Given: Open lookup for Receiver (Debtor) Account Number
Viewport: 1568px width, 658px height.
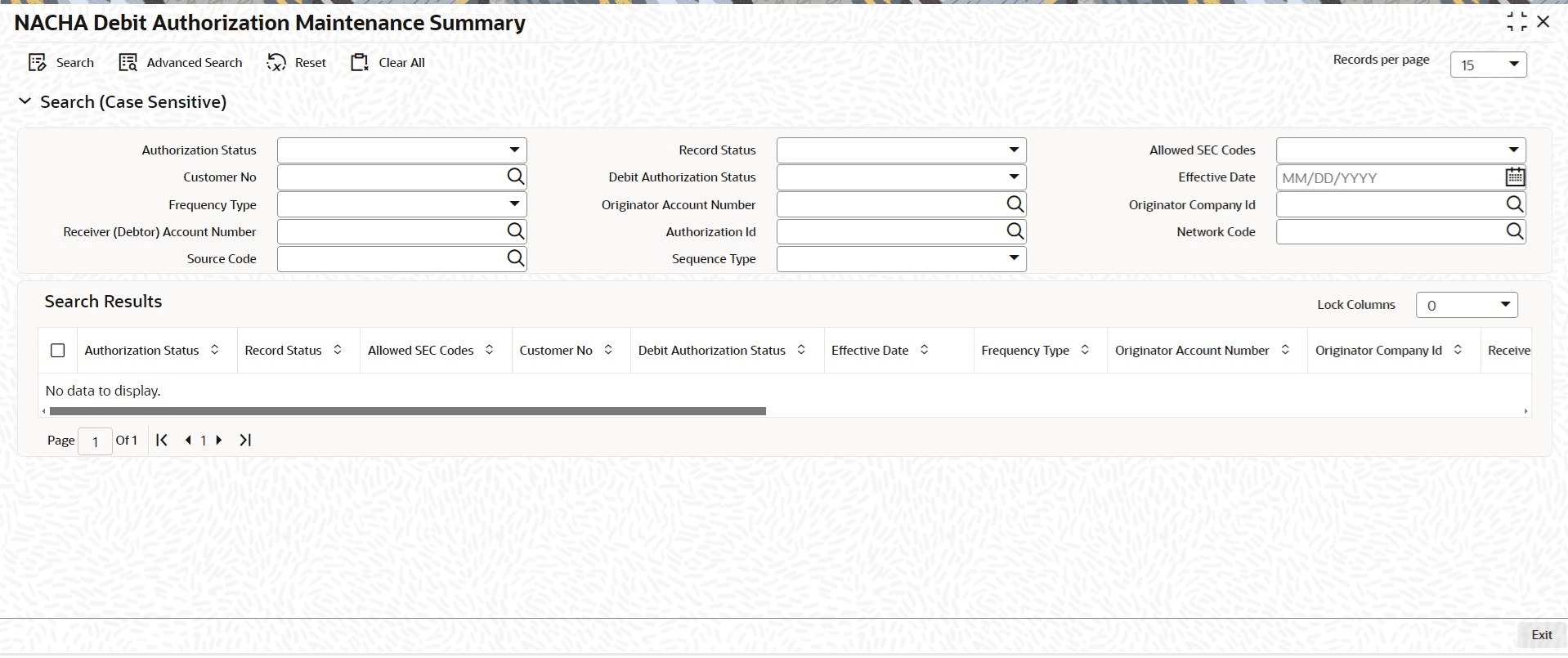Looking at the screenshot, I should 515,231.
